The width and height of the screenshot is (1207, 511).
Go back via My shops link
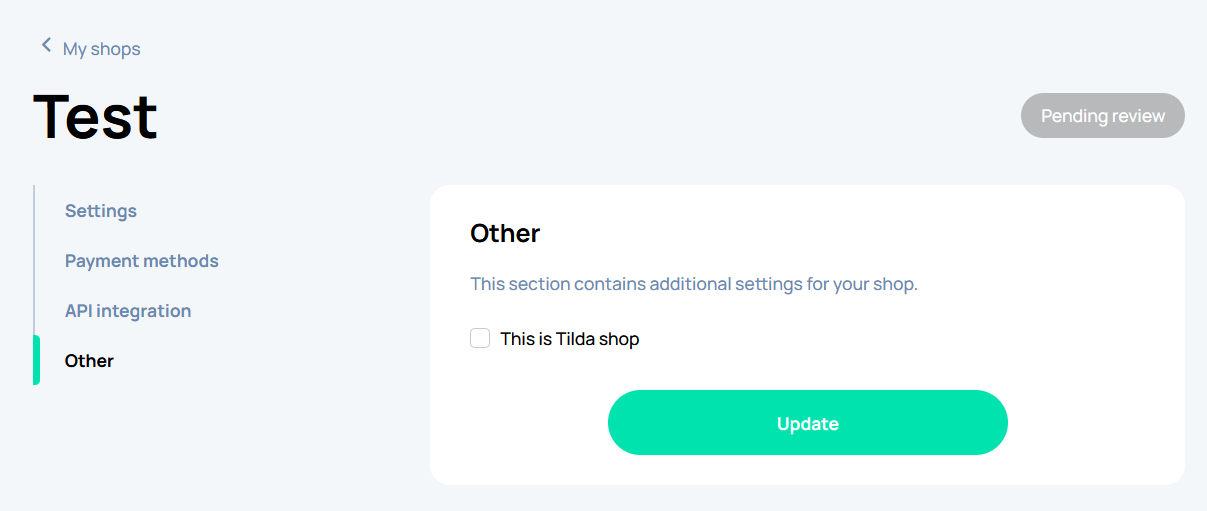tap(101, 49)
